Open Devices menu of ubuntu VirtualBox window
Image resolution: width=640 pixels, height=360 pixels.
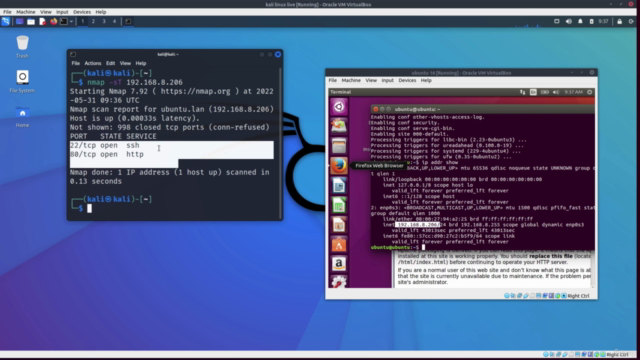[x=407, y=80]
